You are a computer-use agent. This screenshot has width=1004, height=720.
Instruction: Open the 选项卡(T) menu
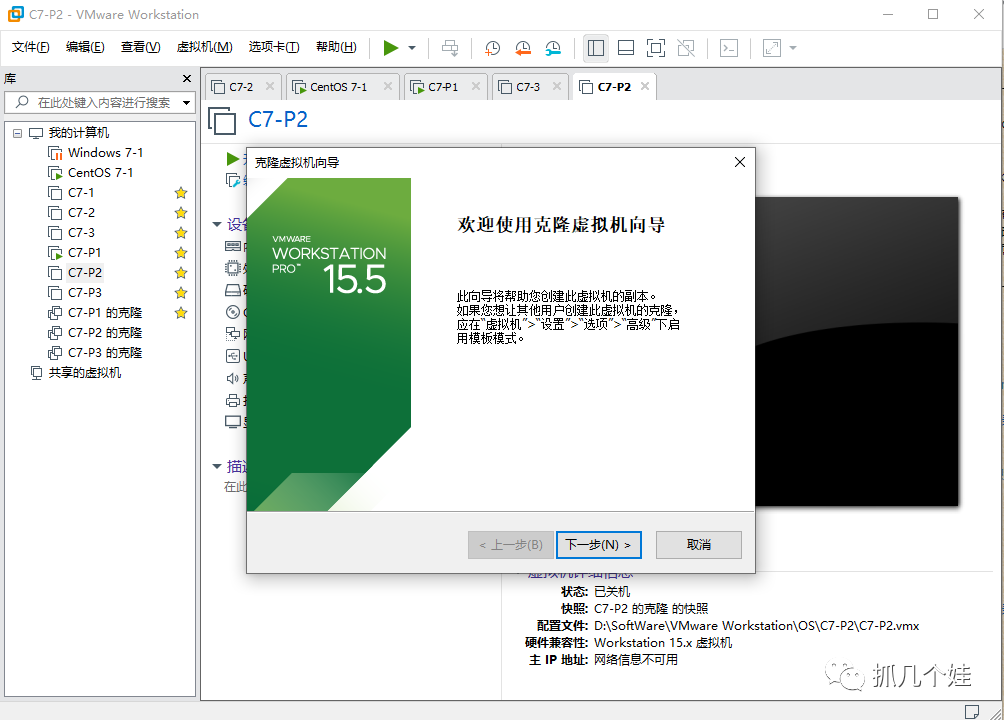coord(273,47)
